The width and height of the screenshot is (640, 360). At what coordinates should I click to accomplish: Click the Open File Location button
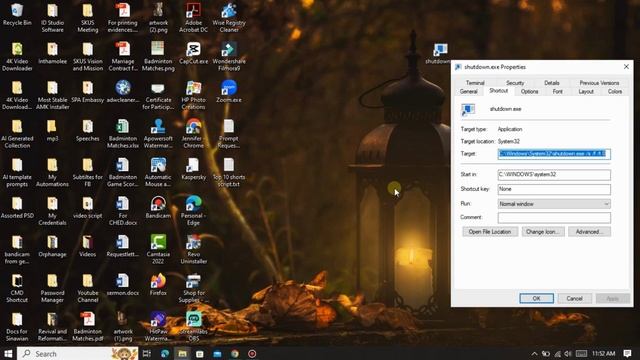tap(489, 231)
